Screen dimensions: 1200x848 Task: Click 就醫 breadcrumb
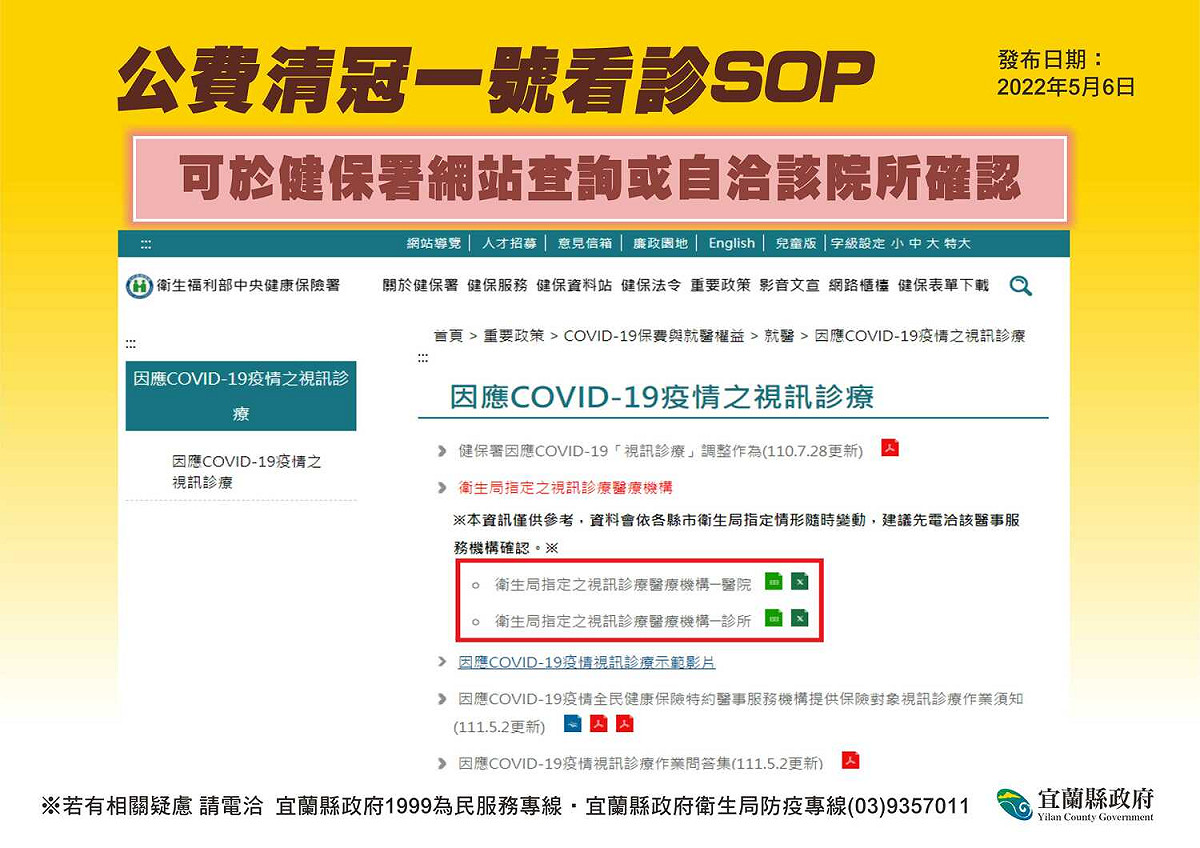tap(780, 336)
